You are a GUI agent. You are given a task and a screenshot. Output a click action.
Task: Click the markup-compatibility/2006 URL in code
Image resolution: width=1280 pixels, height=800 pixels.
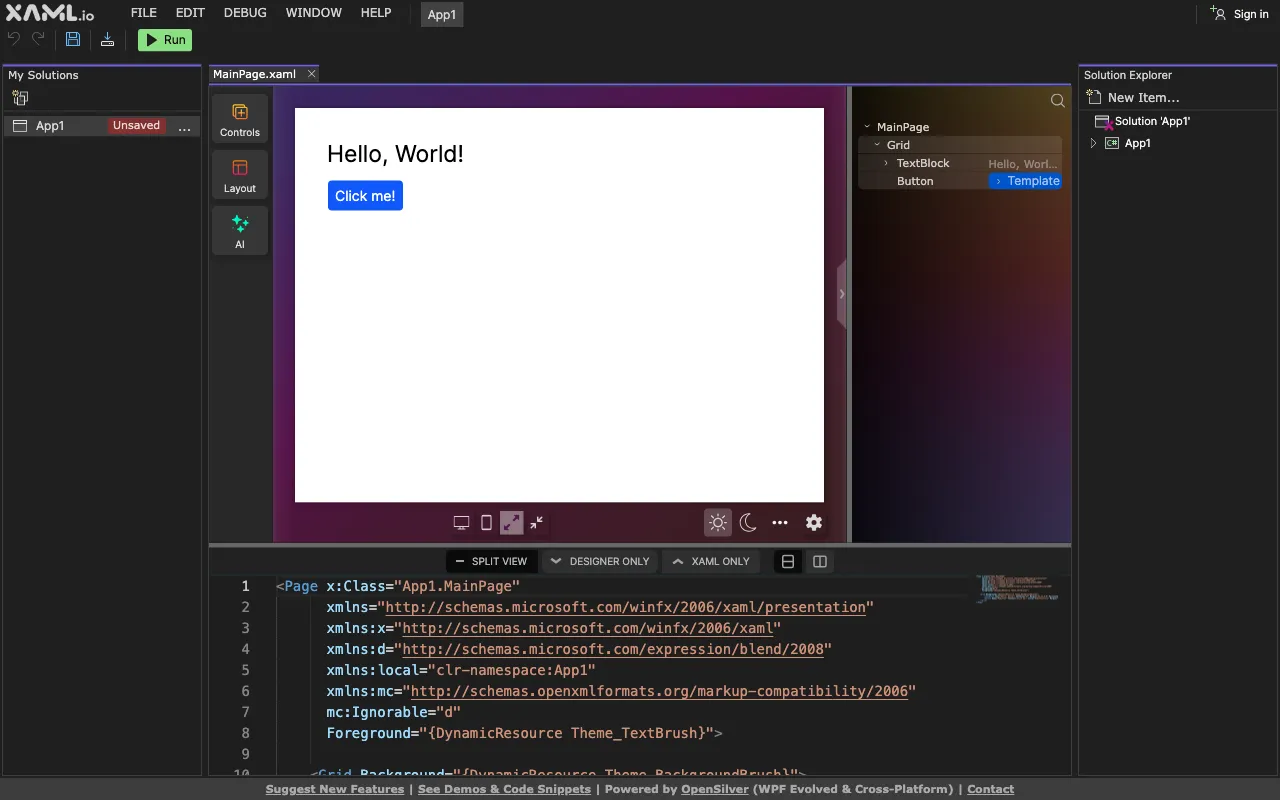tap(659, 691)
